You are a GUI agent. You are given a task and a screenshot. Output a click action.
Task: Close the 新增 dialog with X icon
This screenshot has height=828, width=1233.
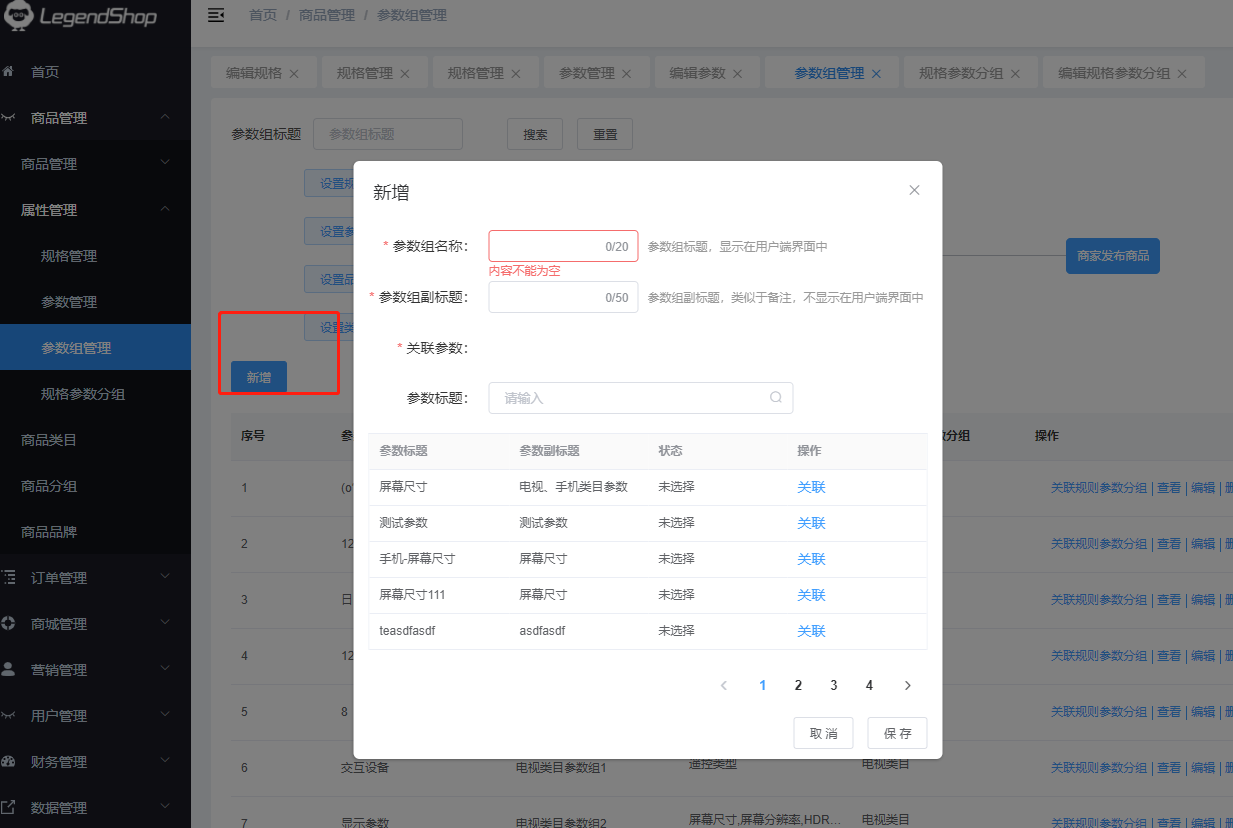(x=914, y=190)
